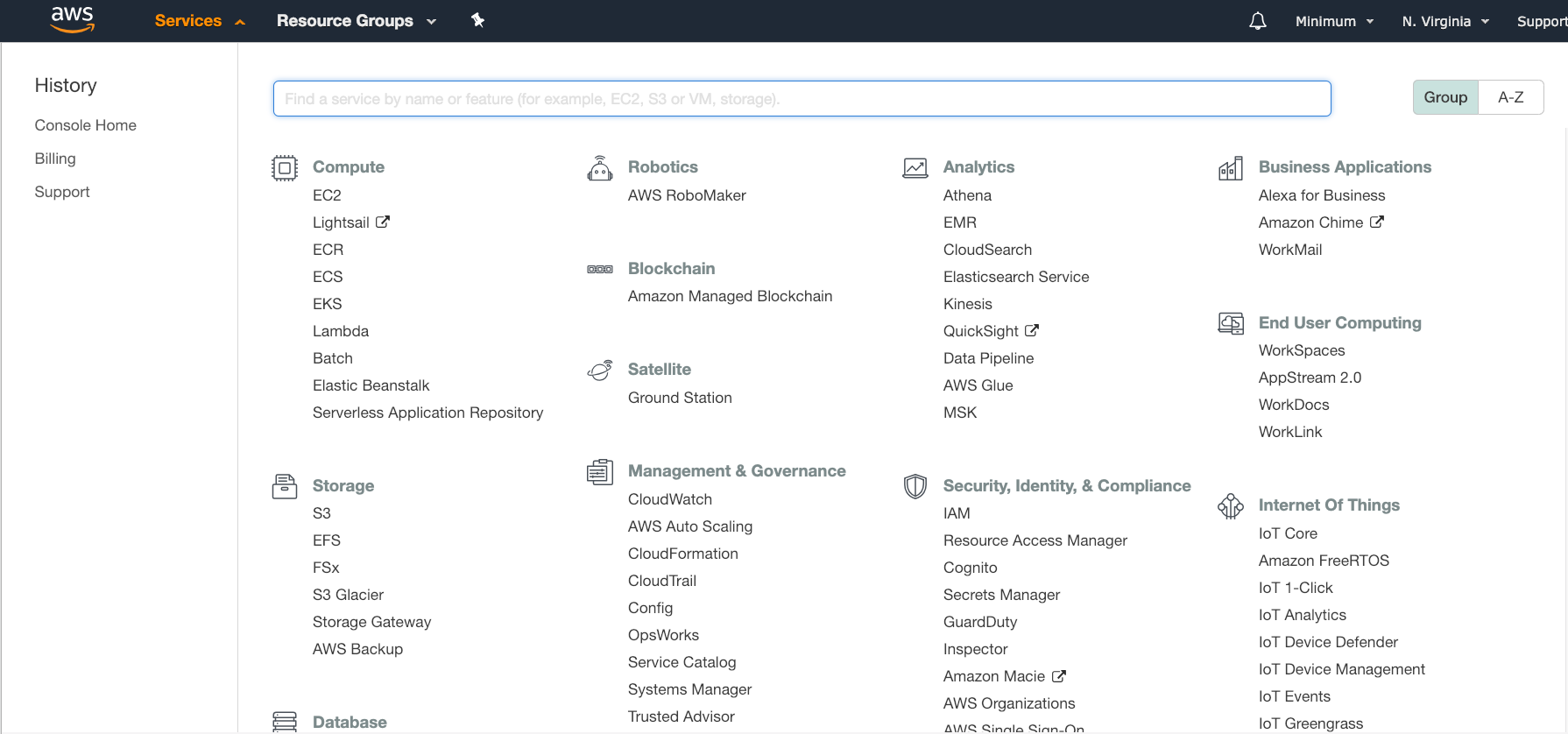Collapse the Services menu
This screenshot has width=1568, height=734.
coord(200,21)
